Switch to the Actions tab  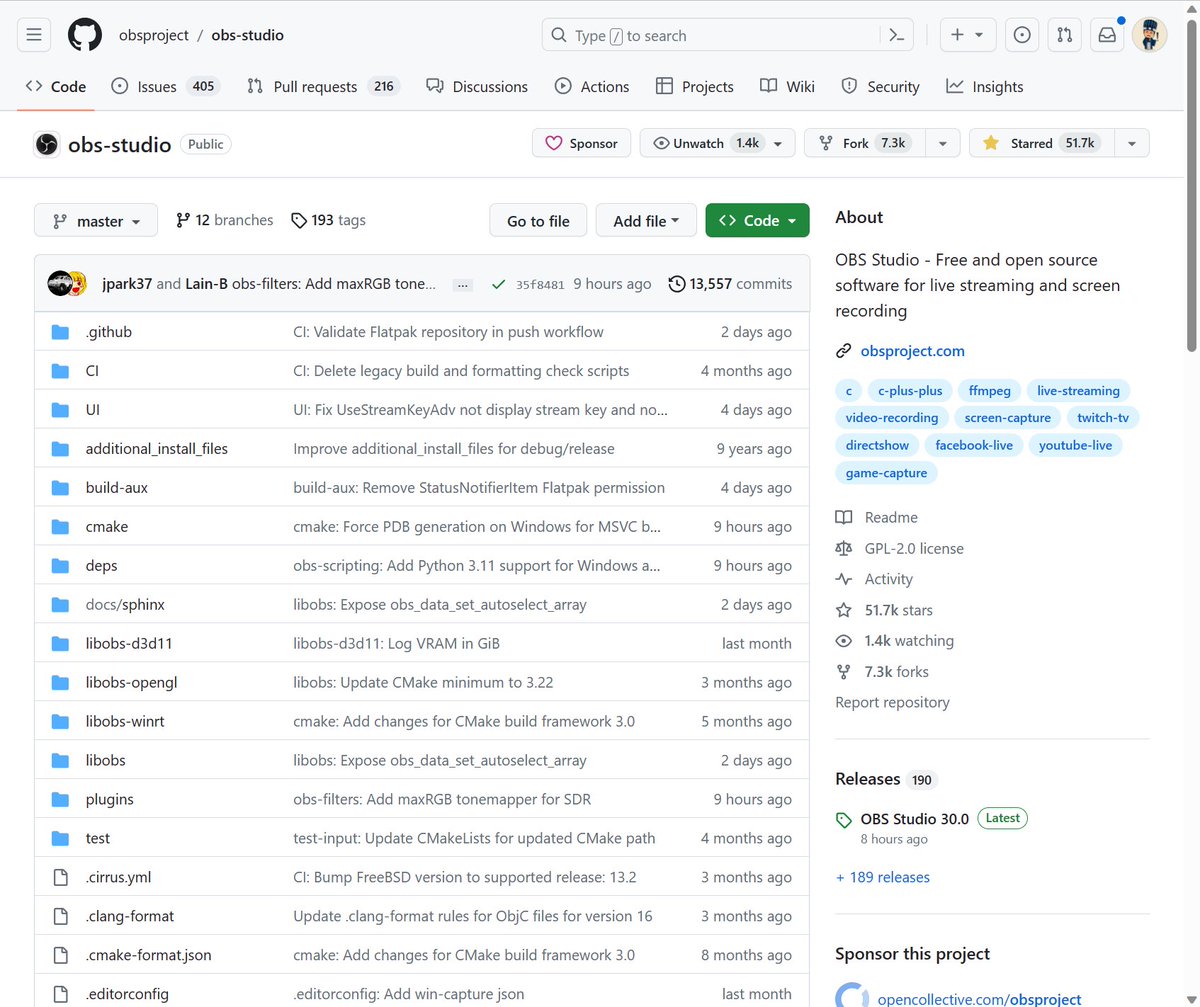[592, 87]
